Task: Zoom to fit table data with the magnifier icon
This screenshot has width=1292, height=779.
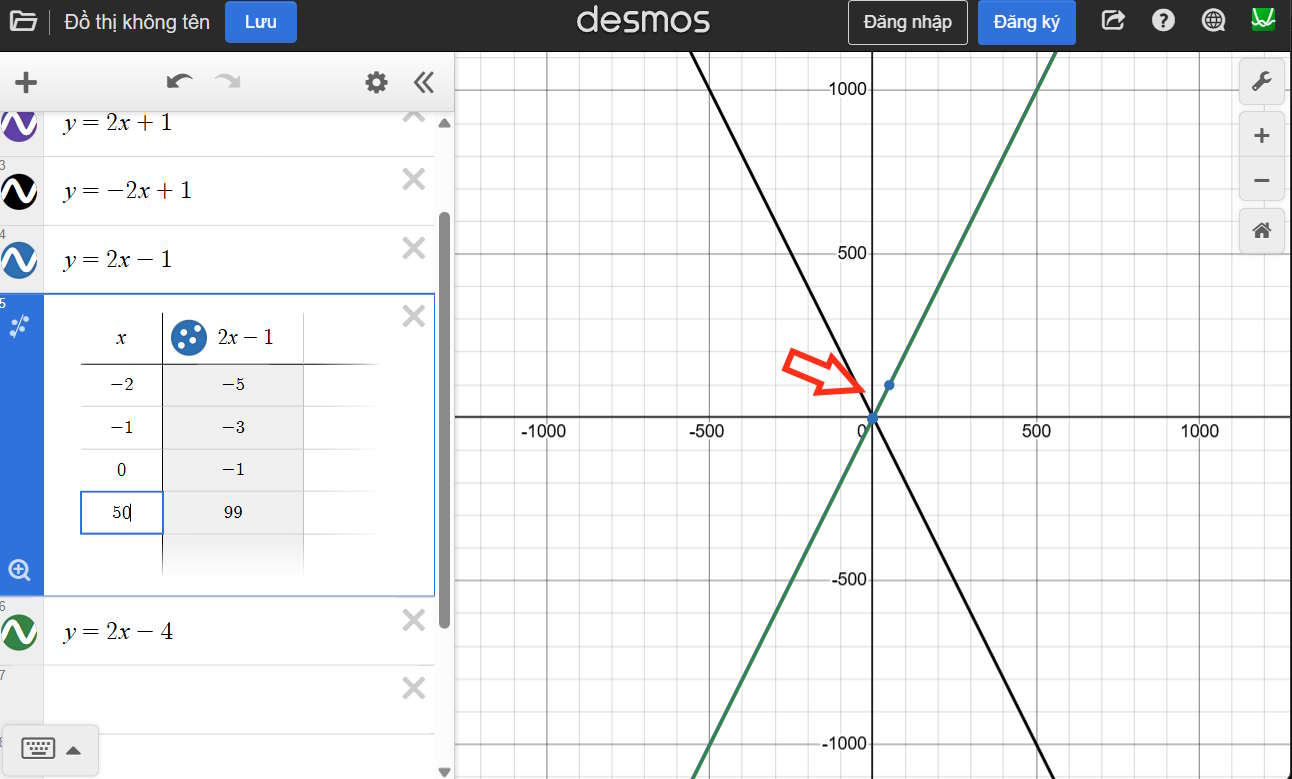Action: click(x=20, y=569)
